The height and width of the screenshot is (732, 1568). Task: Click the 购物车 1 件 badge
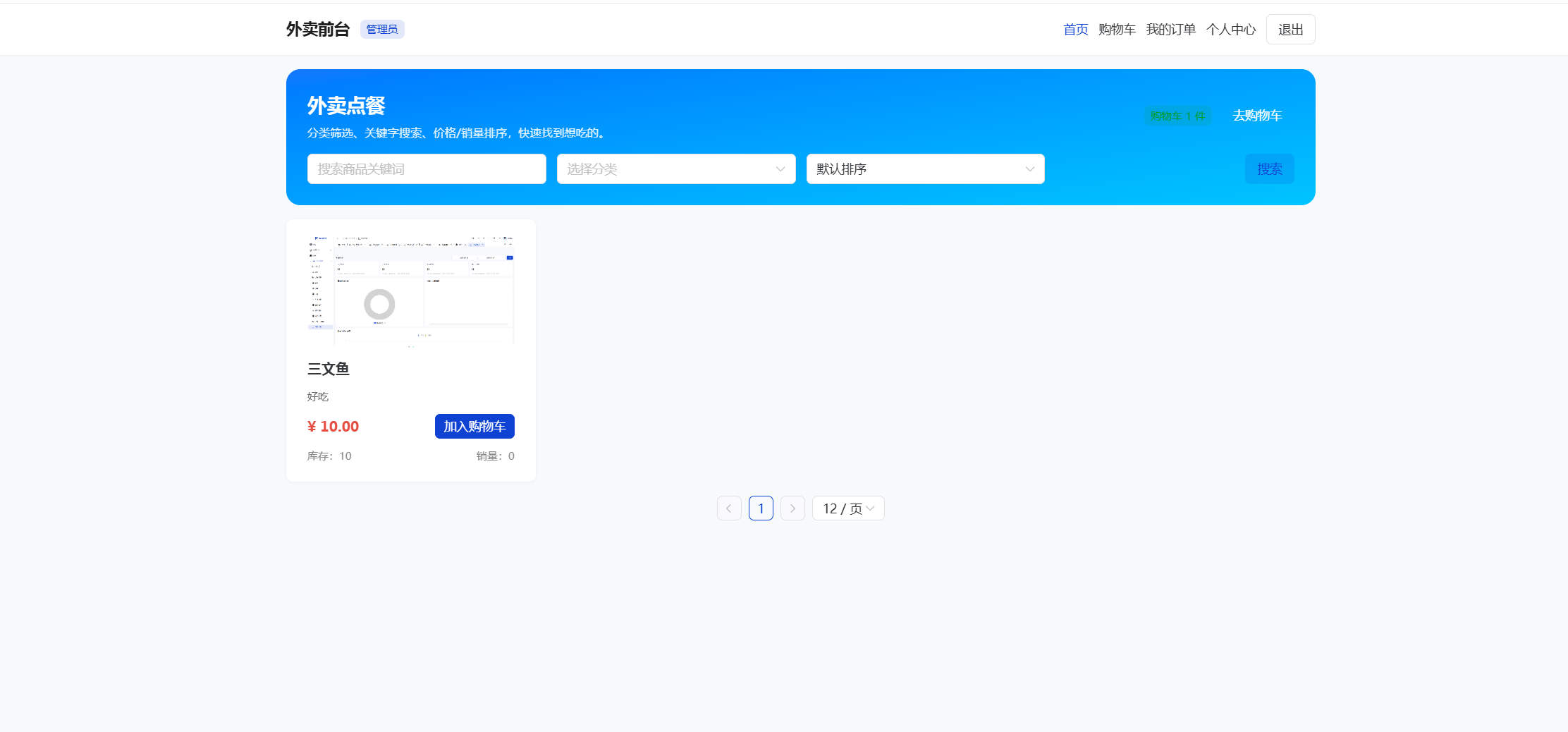[1177, 116]
